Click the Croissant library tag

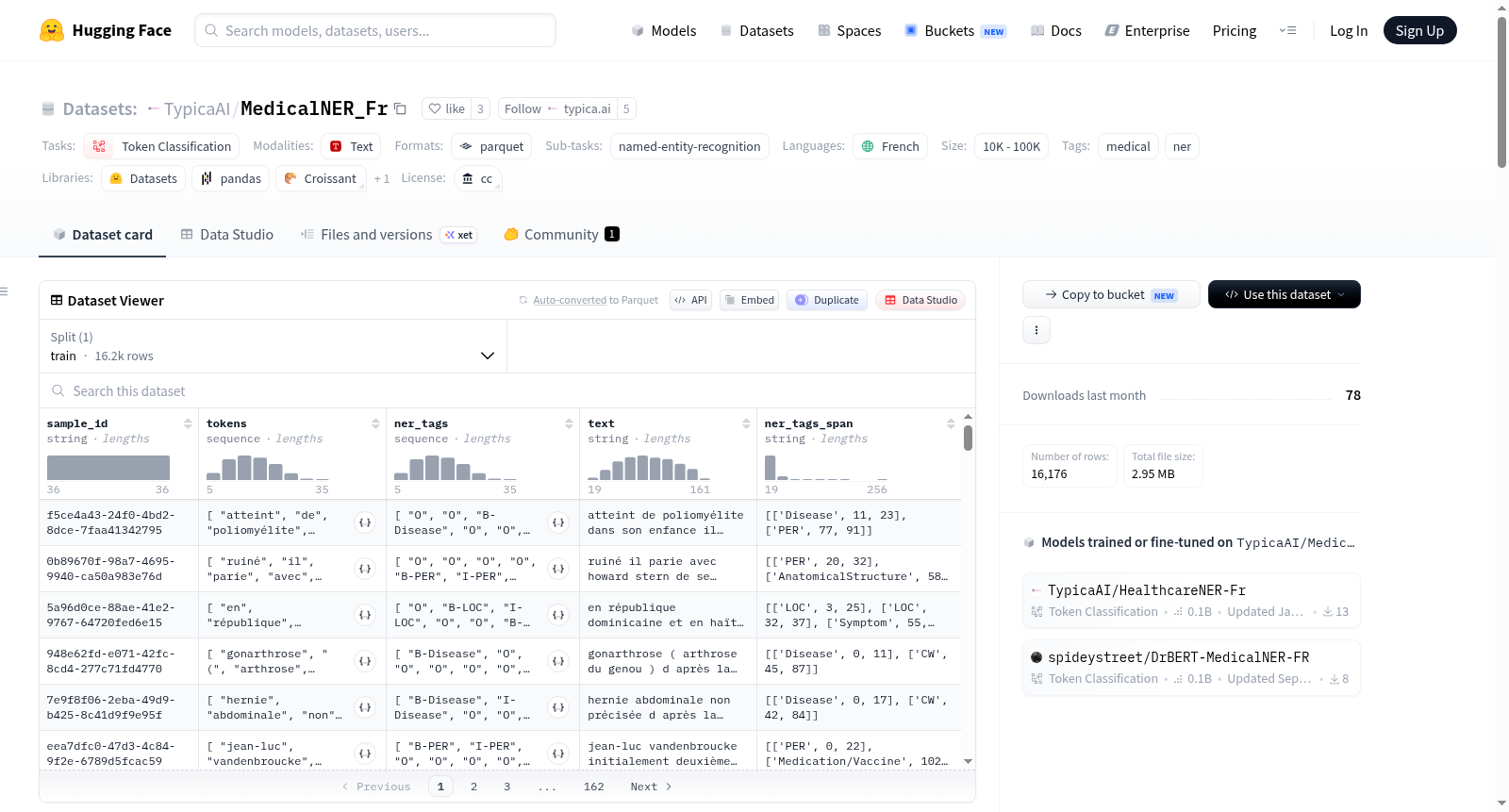pyautogui.click(x=320, y=178)
